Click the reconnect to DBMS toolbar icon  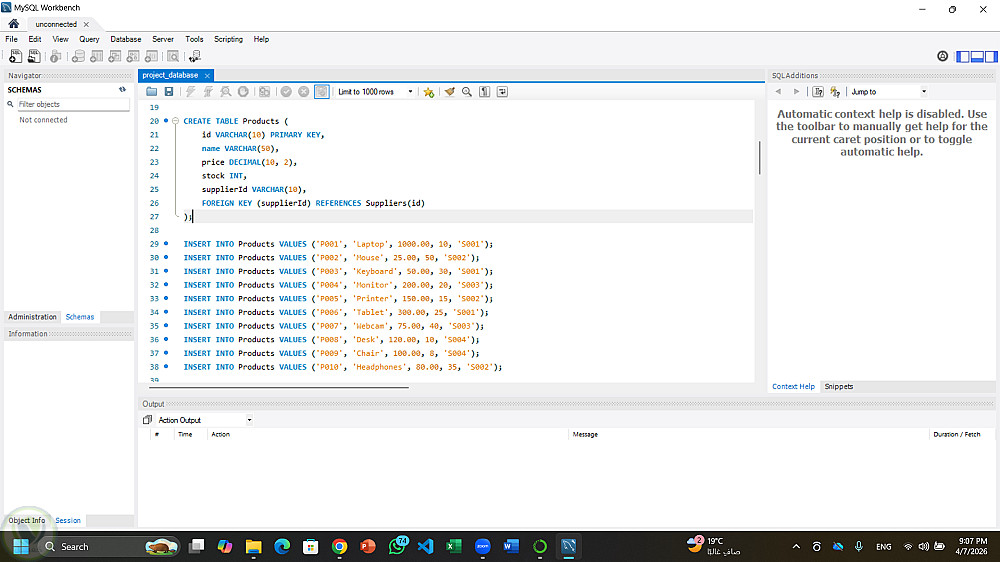tap(194, 57)
